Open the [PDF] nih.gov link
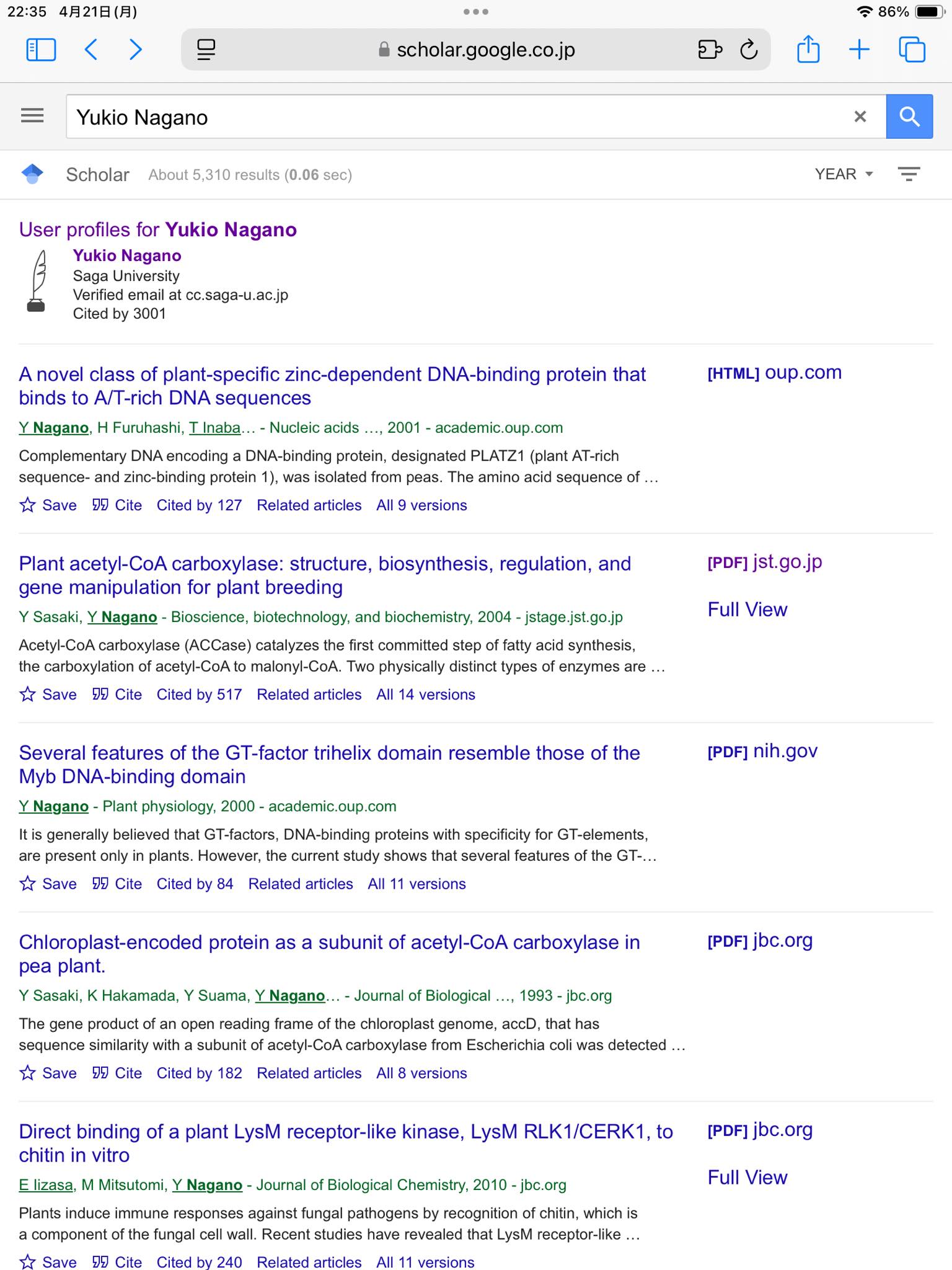This screenshot has height=1270, width=952. coord(762,751)
